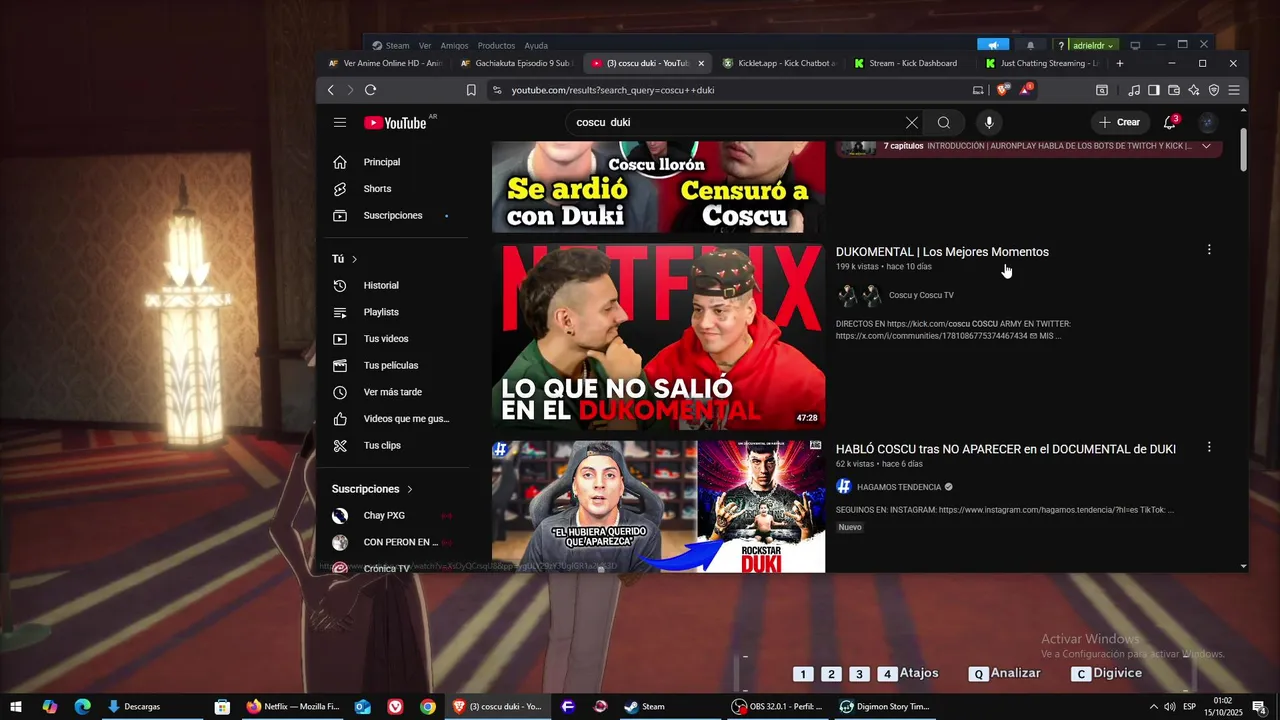Open Coscu y Coscu TV channel

(921, 295)
